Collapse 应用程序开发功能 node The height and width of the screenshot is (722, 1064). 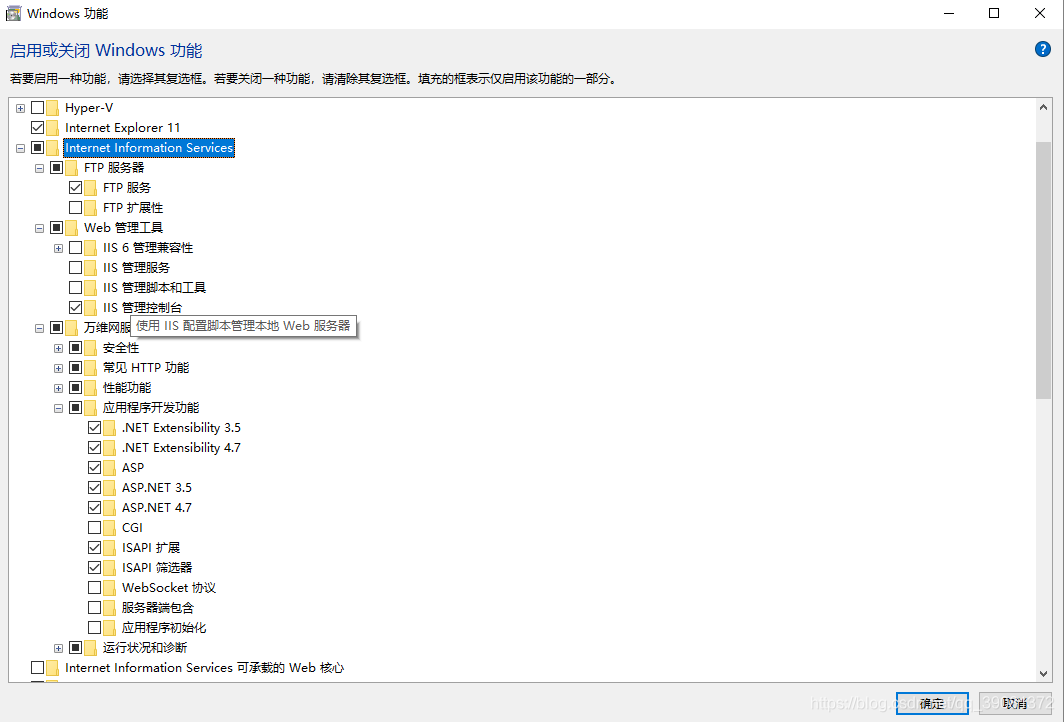point(58,408)
